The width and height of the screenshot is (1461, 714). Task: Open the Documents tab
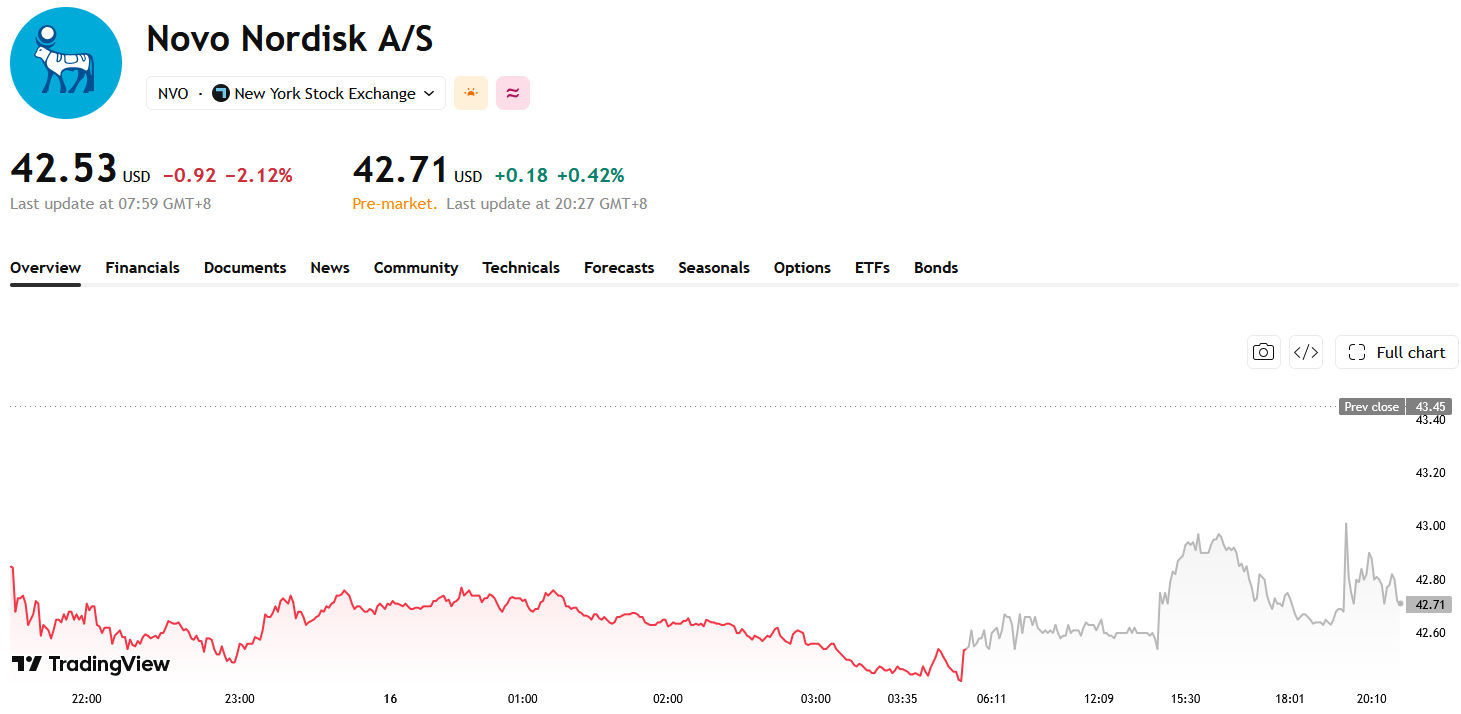pyautogui.click(x=245, y=267)
